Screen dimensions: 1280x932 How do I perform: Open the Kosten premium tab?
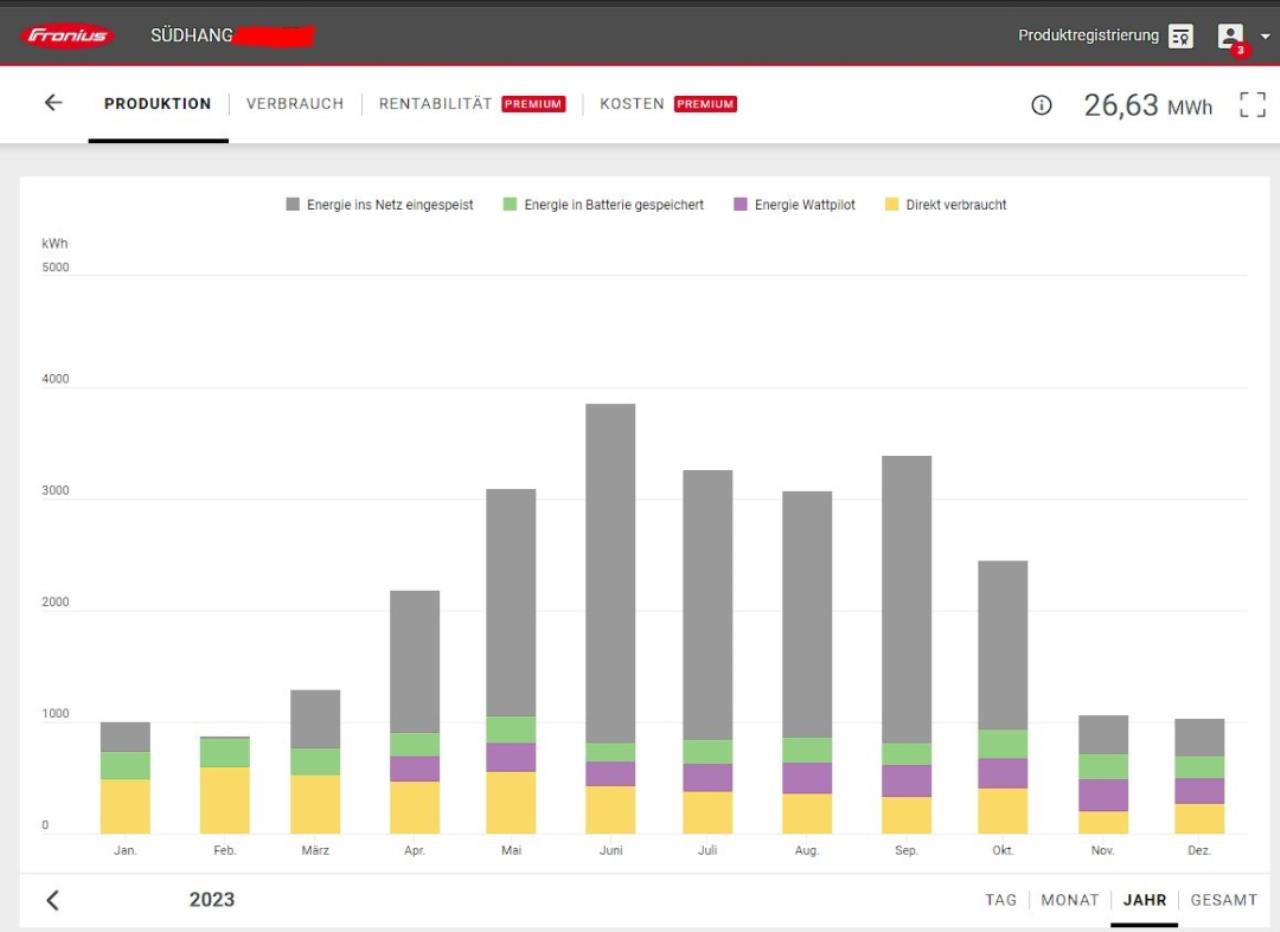click(631, 104)
